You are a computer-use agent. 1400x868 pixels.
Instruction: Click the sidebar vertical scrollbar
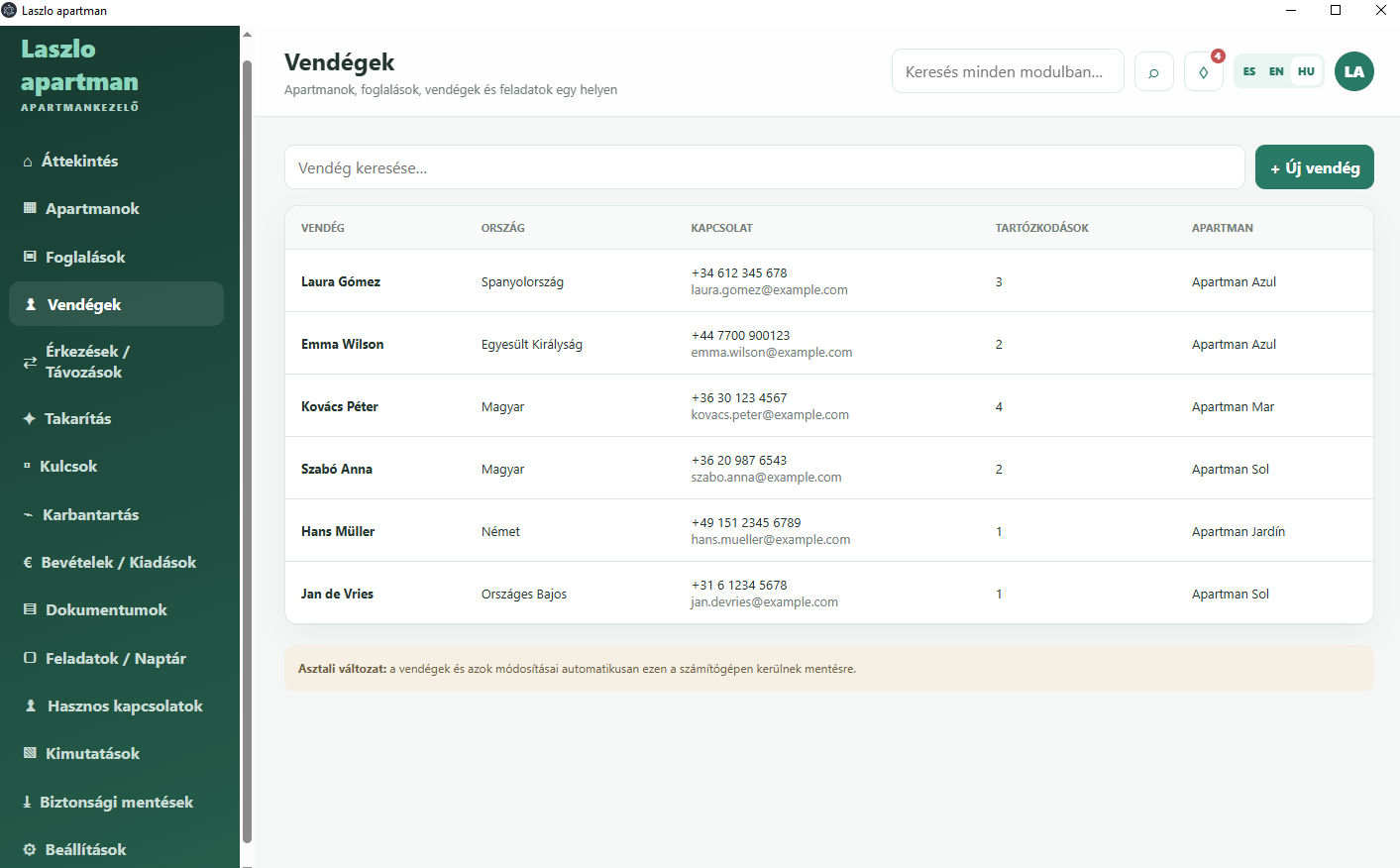[247, 451]
